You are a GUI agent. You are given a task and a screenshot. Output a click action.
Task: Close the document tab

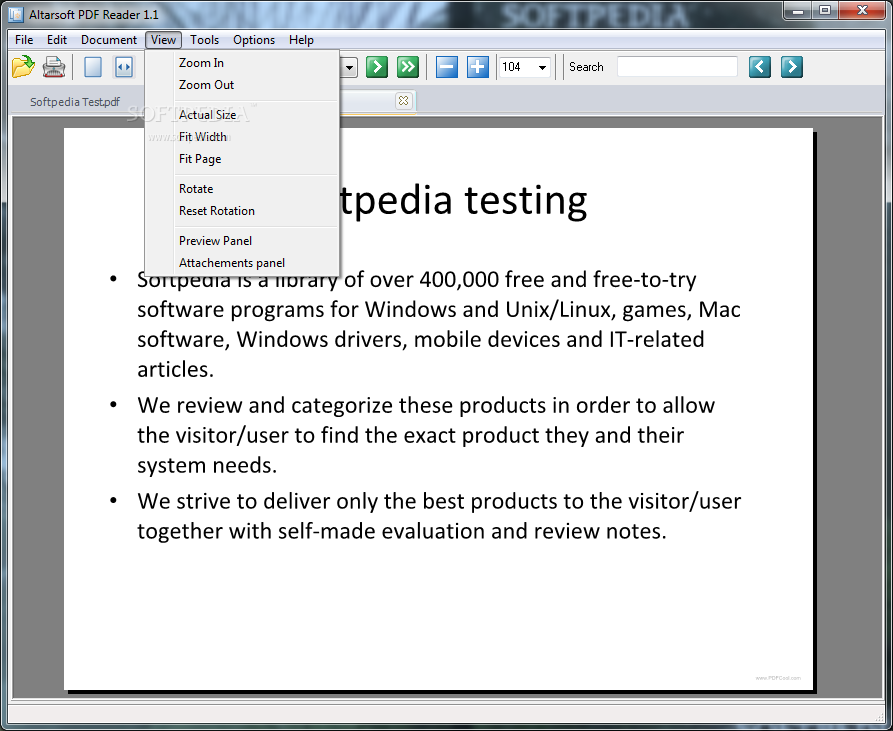[403, 101]
